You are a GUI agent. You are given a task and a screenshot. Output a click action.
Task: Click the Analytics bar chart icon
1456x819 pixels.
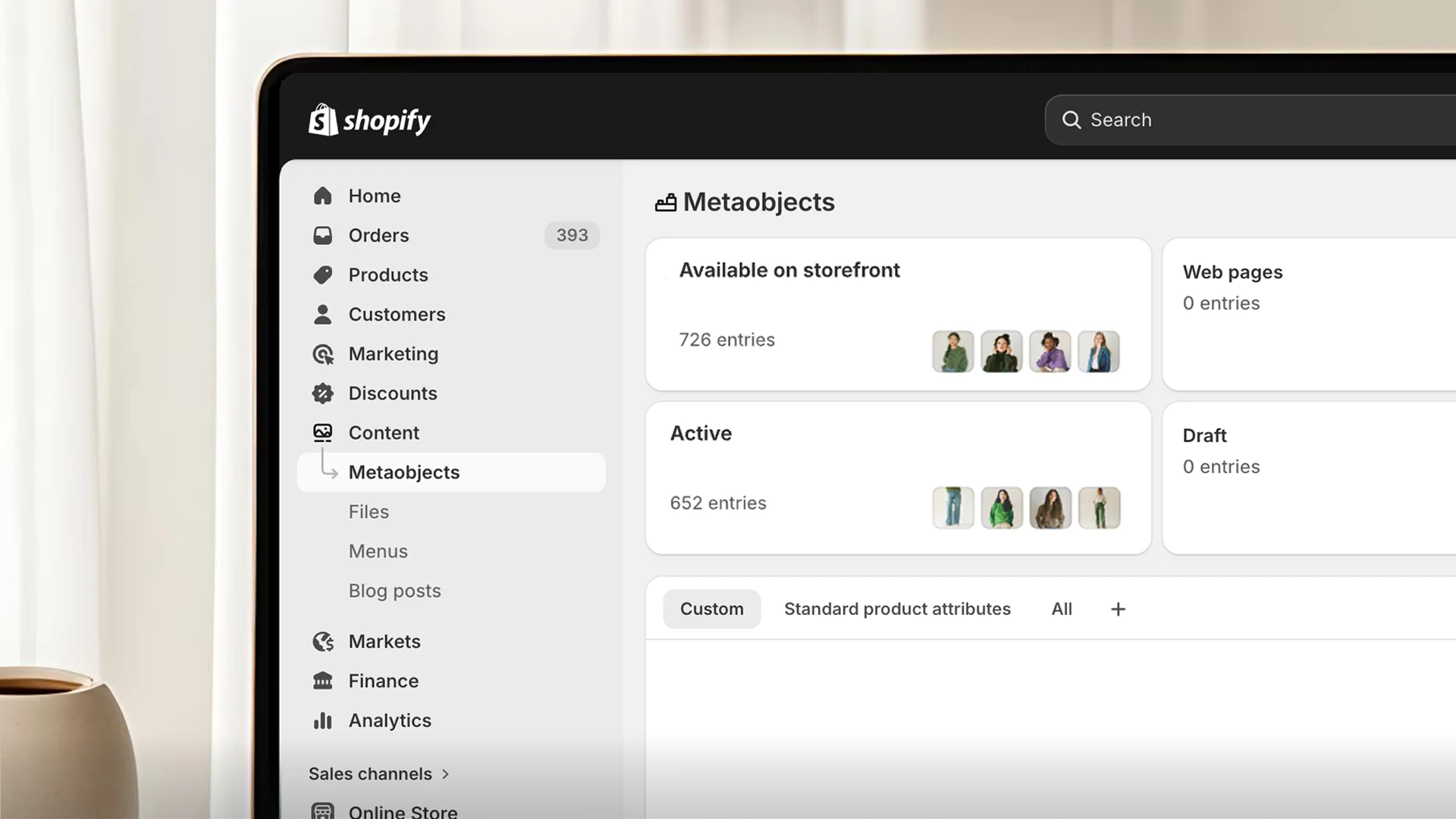[x=323, y=720]
